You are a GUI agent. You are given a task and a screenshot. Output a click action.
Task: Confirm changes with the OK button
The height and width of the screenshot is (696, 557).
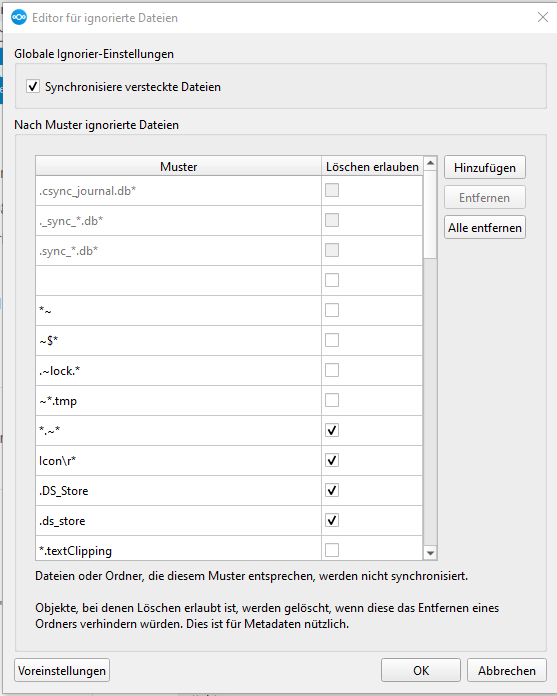click(421, 670)
